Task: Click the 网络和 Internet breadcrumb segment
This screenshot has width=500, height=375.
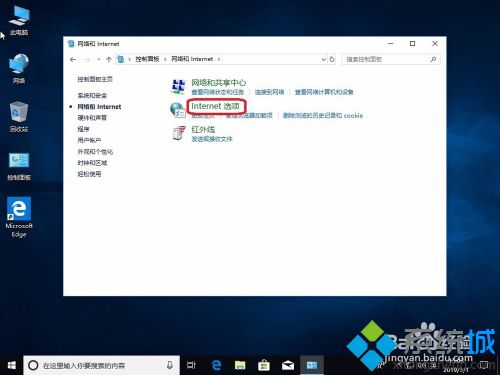Action: pyautogui.click(x=192, y=59)
